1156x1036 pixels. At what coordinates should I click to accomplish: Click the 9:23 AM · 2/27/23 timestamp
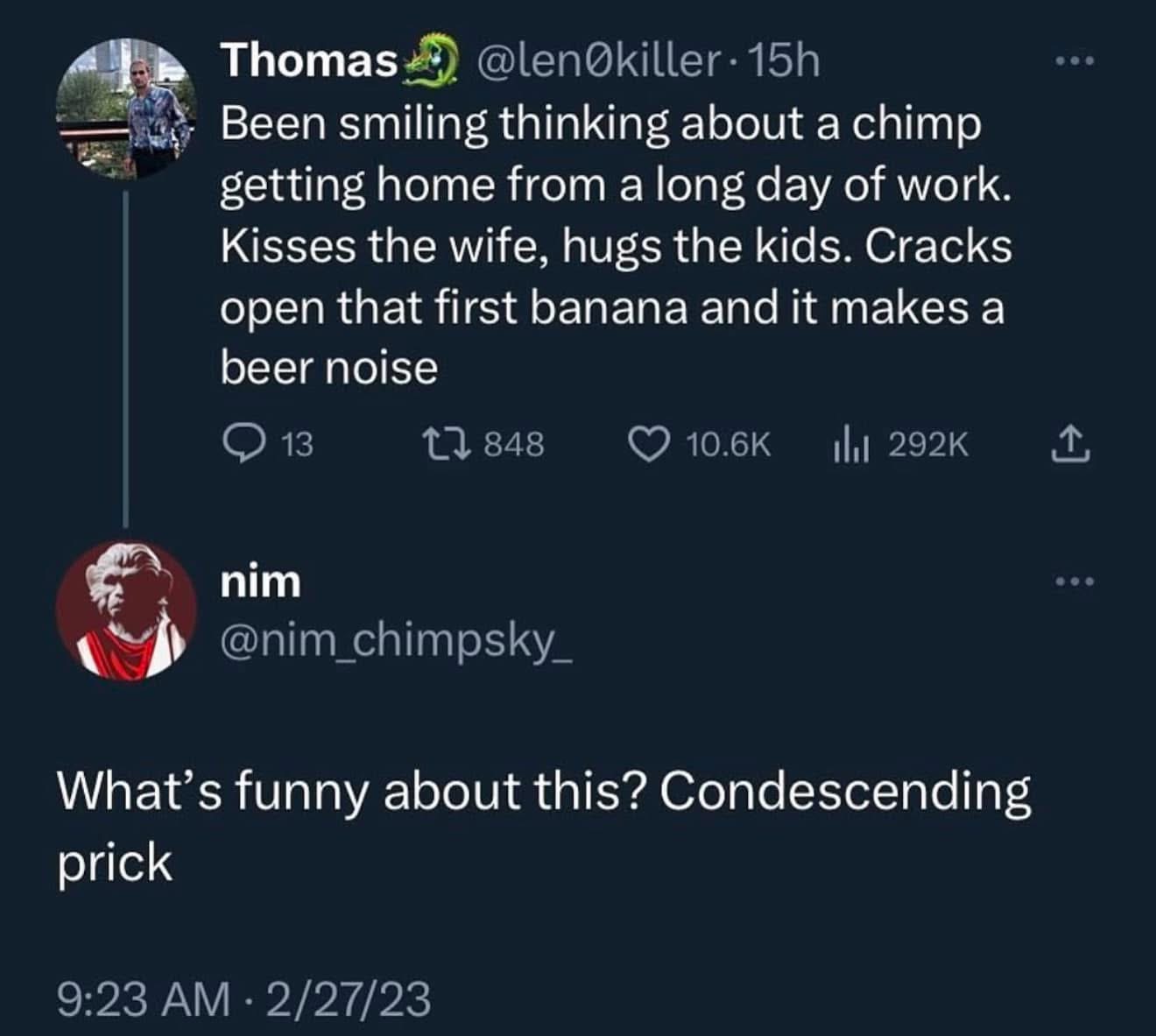click(x=244, y=998)
